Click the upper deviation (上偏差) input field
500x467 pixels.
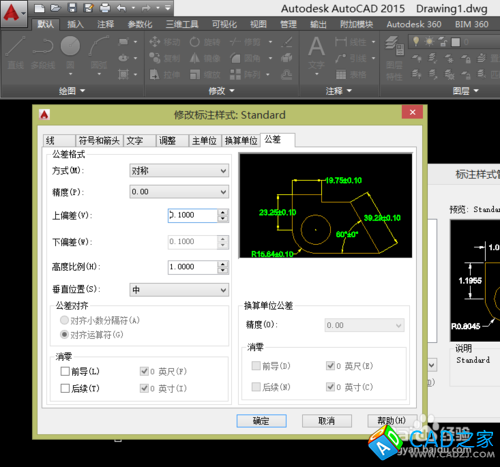(193, 215)
